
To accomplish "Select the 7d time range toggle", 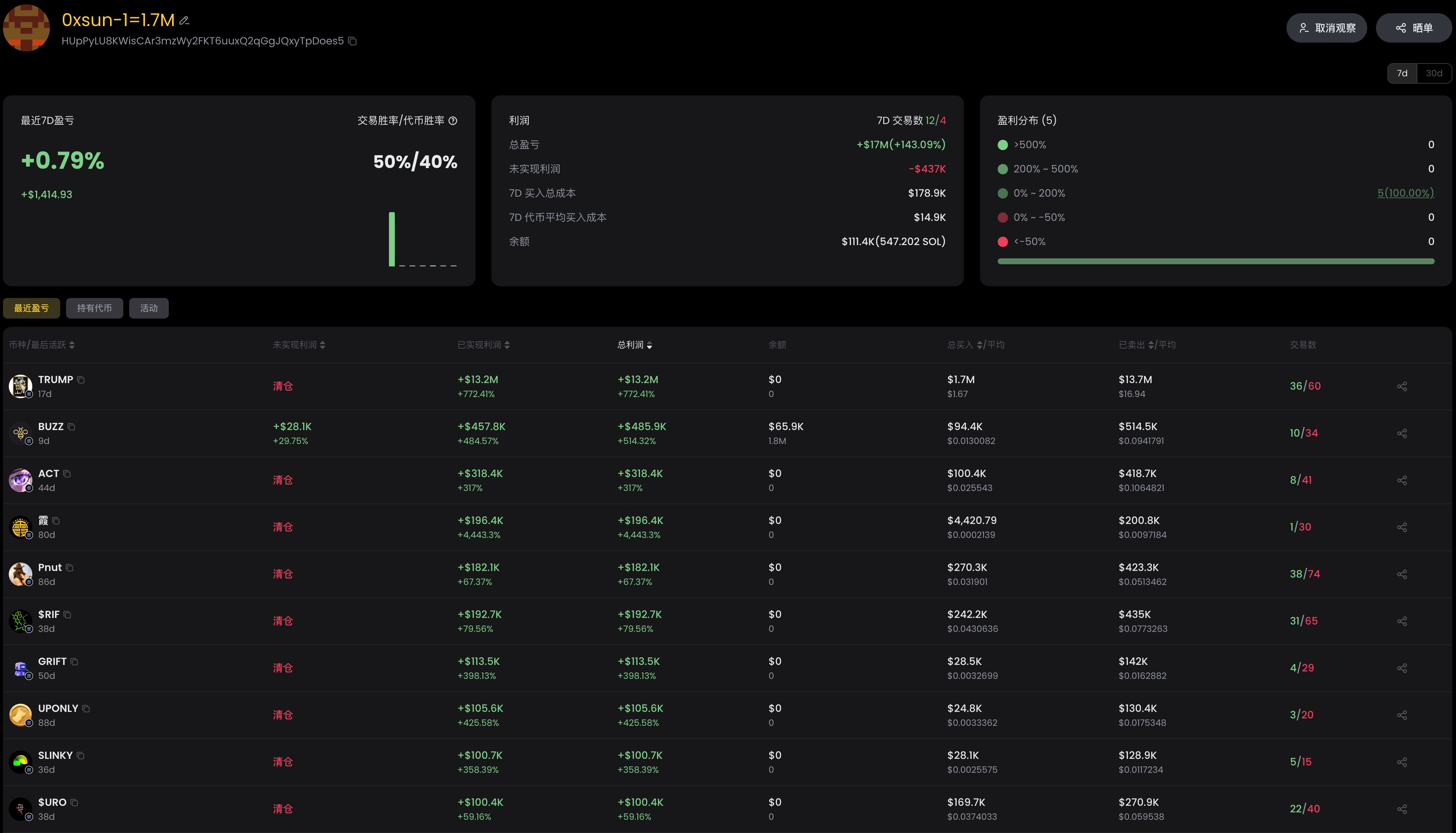I will coord(1402,73).
